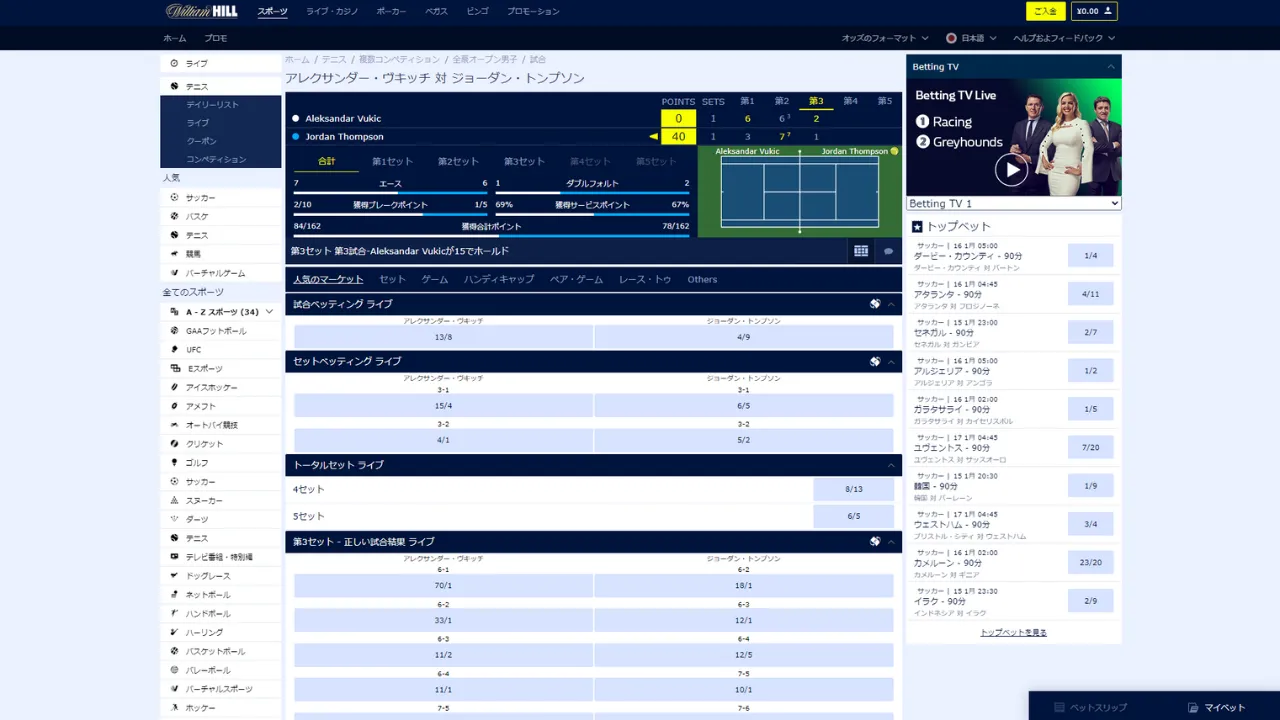1280x720 pixels.
Task: Expand the A - Z スポーツ (34) list
Action: (269, 312)
